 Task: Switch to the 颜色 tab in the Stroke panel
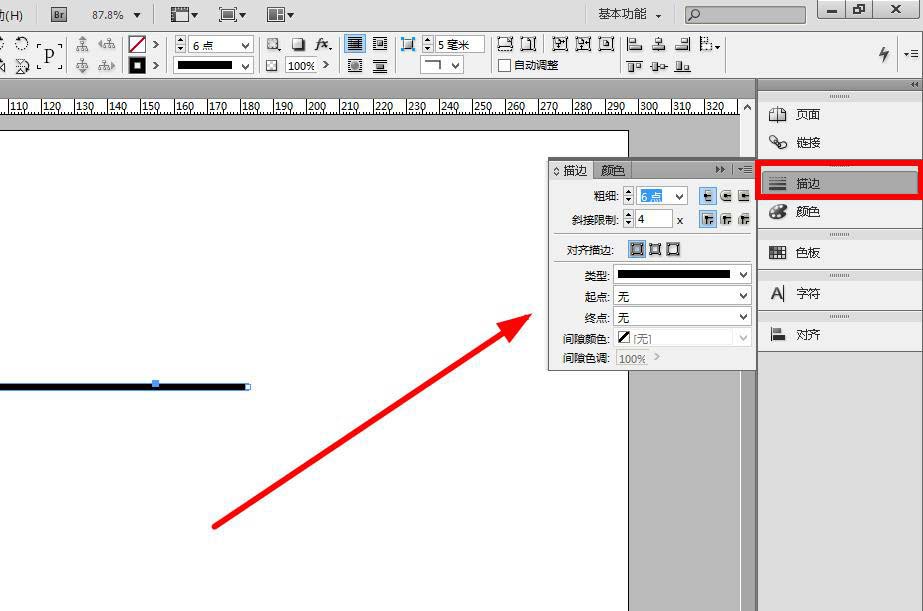pos(613,170)
